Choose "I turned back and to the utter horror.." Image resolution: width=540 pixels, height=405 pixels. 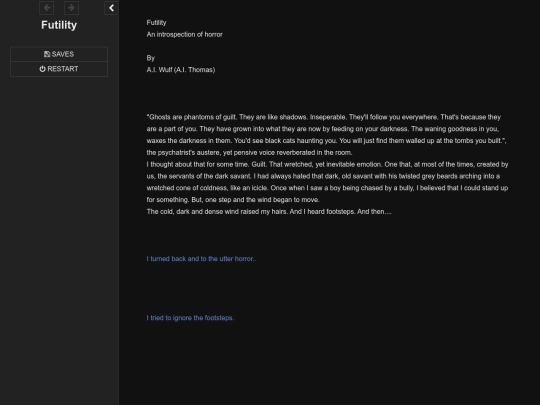(x=201, y=259)
